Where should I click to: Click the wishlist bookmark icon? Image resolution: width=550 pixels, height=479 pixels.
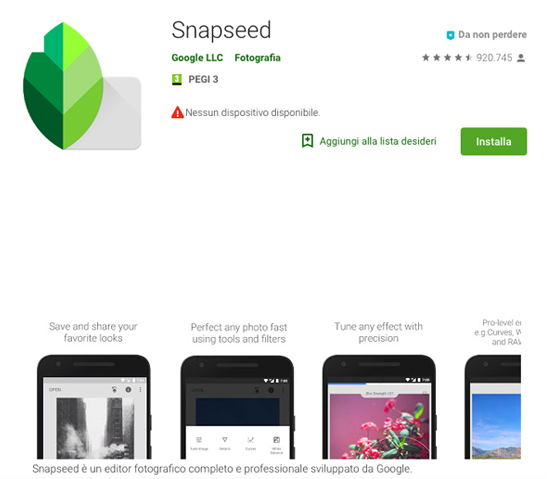point(308,141)
